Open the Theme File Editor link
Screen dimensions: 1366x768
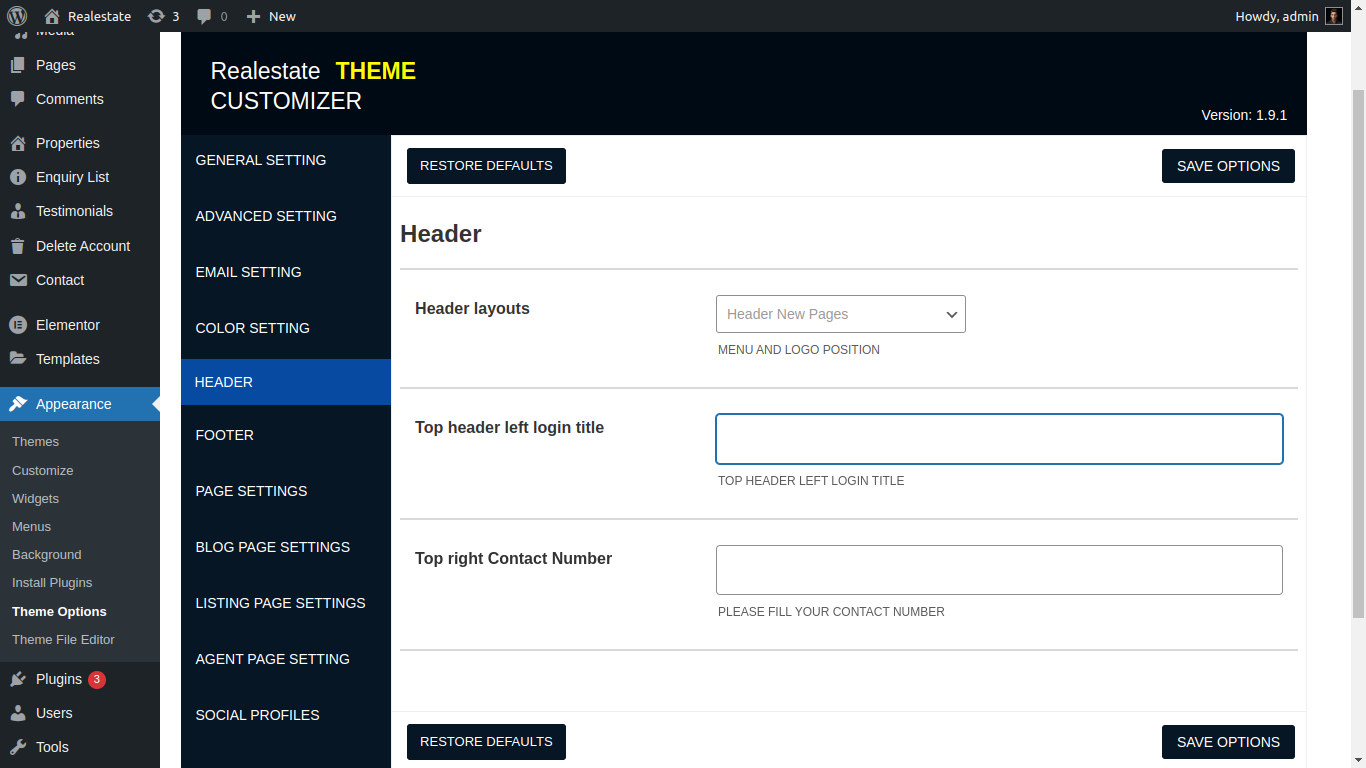63,639
